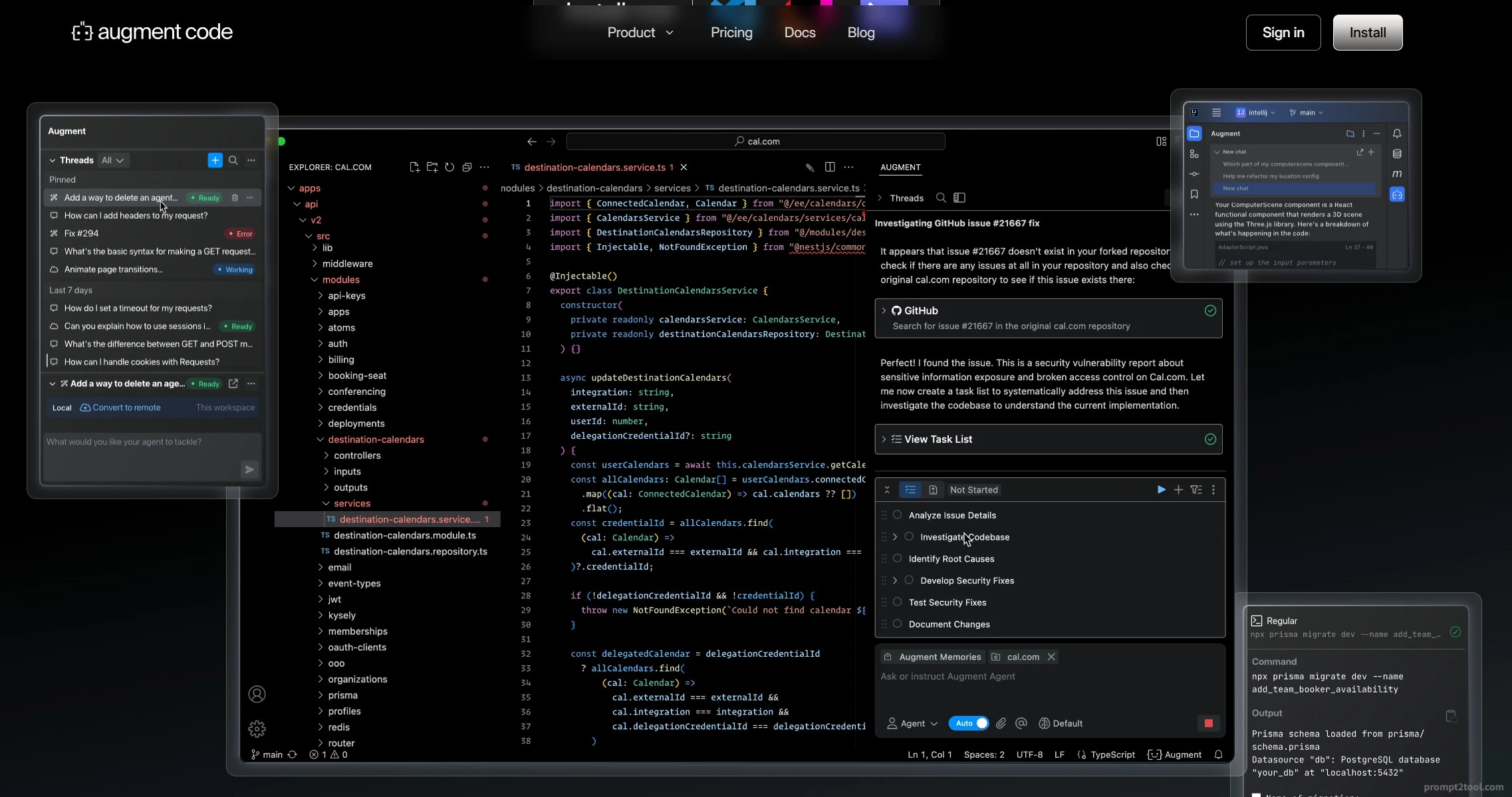The image size is (1512, 797).
Task: Stop the running agent red button
Action: (1209, 723)
